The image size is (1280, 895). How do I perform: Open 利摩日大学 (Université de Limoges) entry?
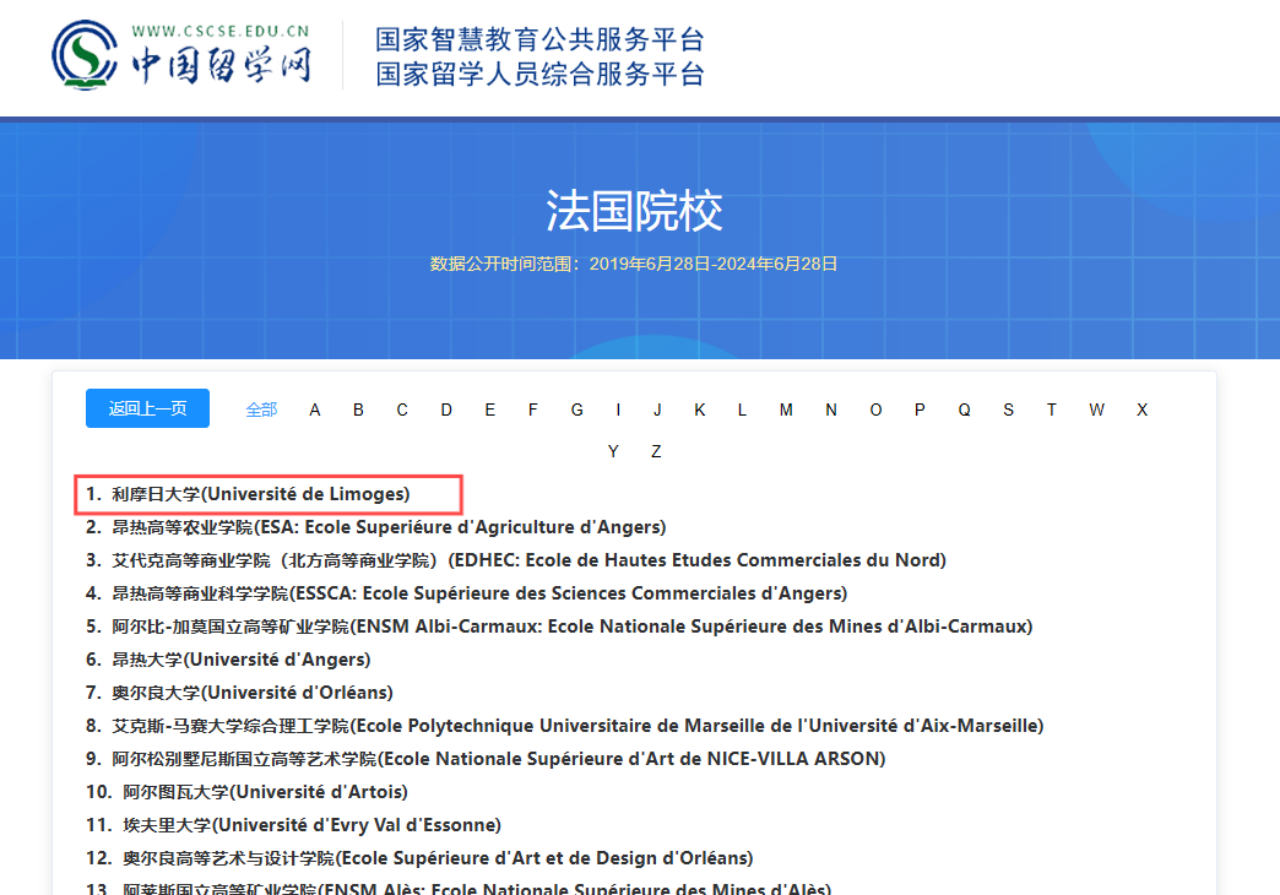(260, 494)
